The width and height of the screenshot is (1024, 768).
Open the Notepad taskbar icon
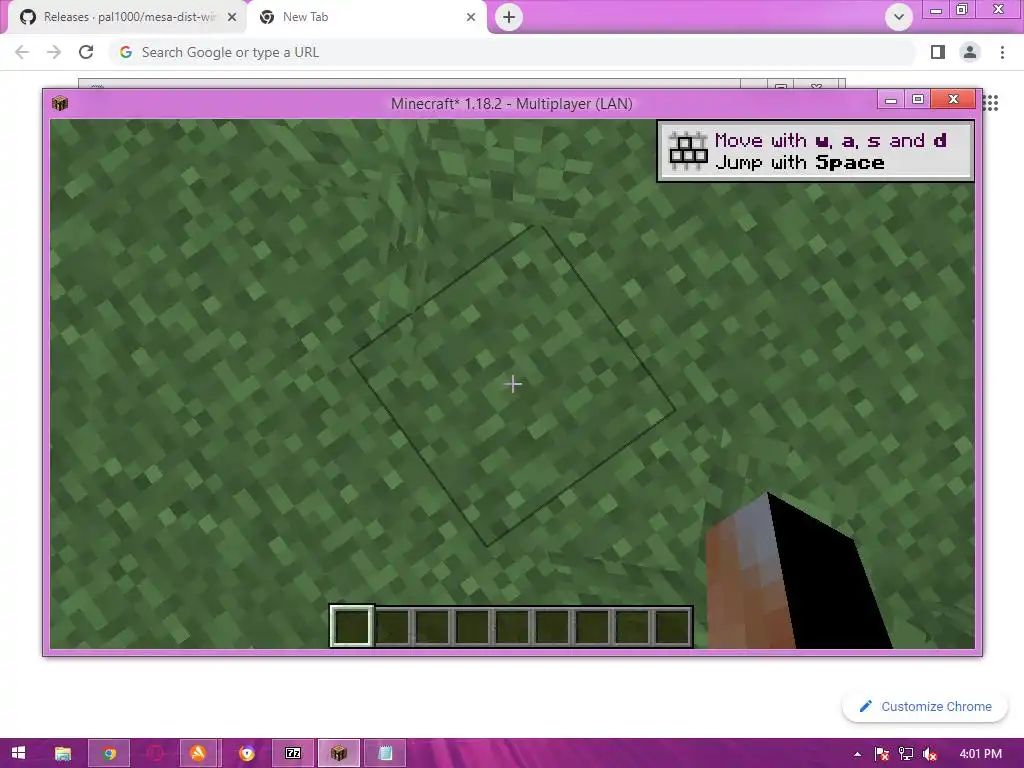point(385,754)
